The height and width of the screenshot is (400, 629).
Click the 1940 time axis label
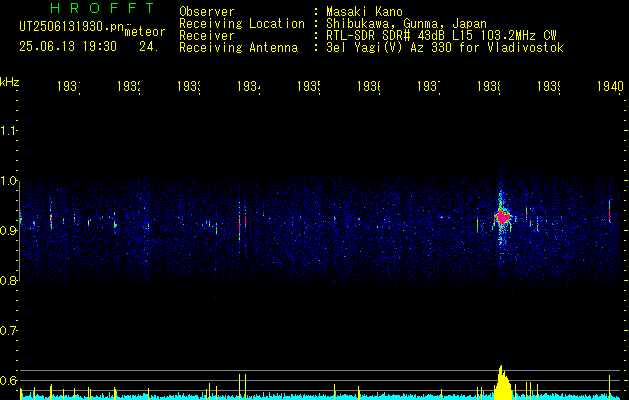click(610, 86)
